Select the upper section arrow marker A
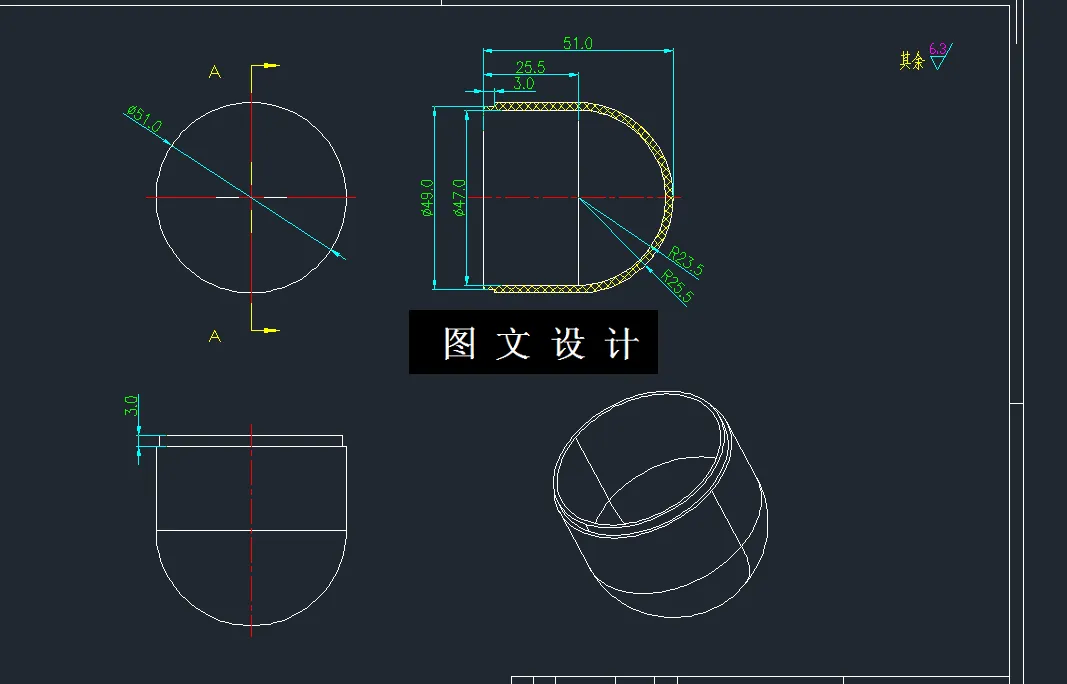The width and height of the screenshot is (1067, 684). pos(214,71)
